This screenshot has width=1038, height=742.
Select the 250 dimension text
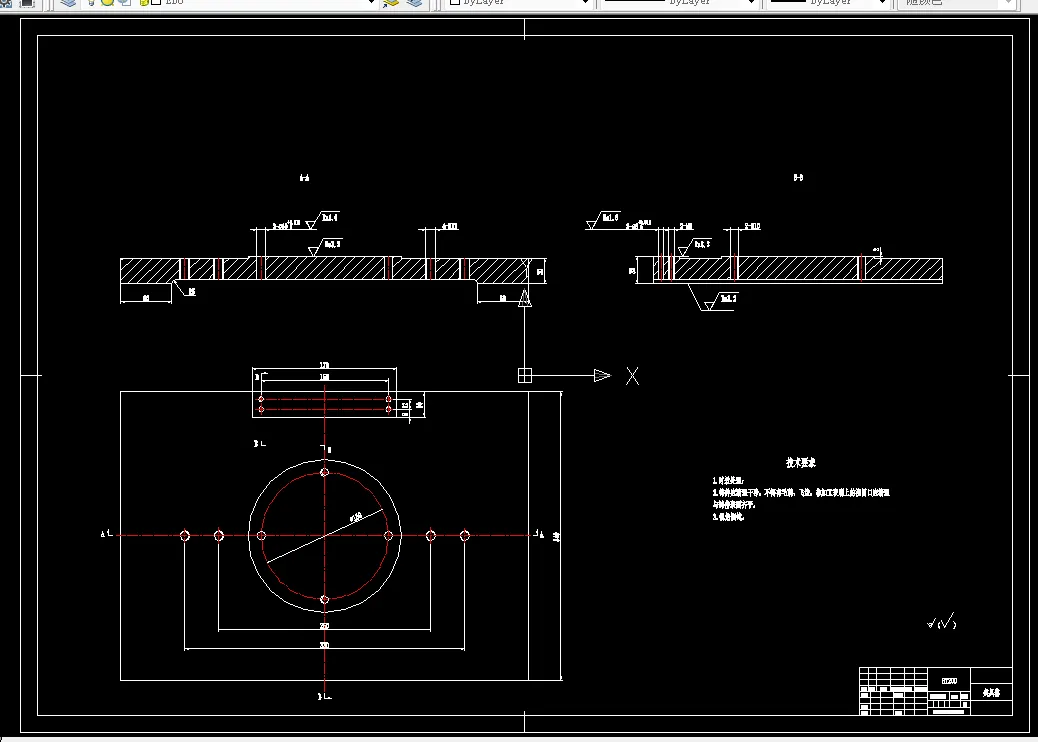(324, 626)
